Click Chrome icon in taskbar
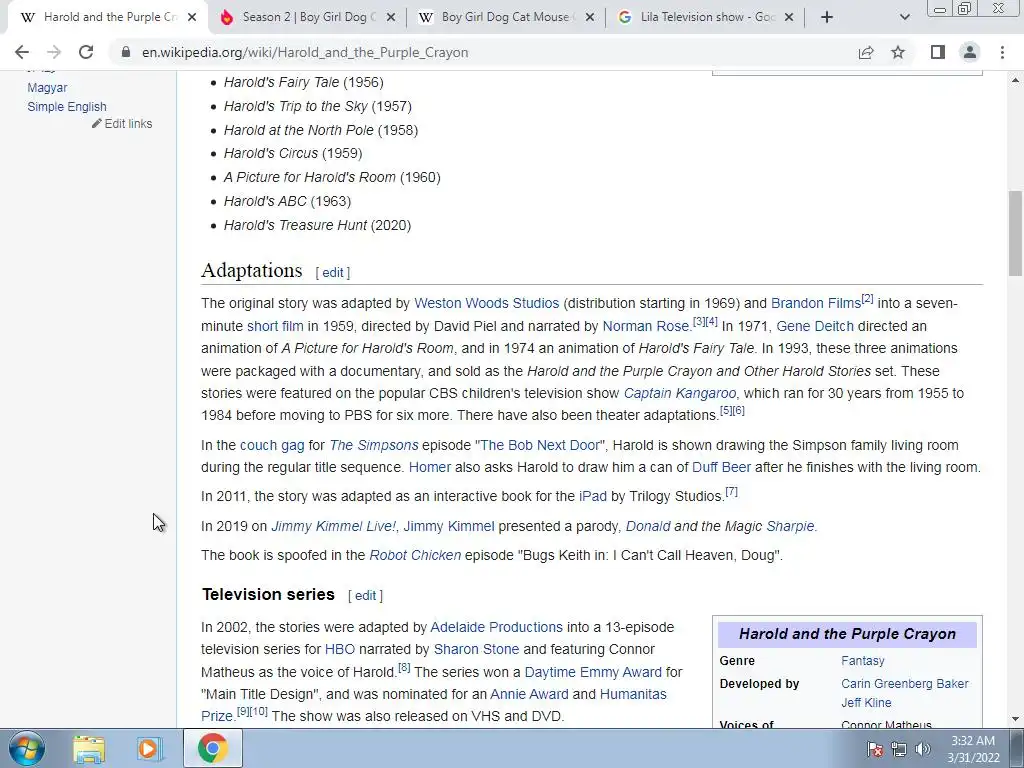Screen dimensions: 1024x768 click(x=213, y=748)
